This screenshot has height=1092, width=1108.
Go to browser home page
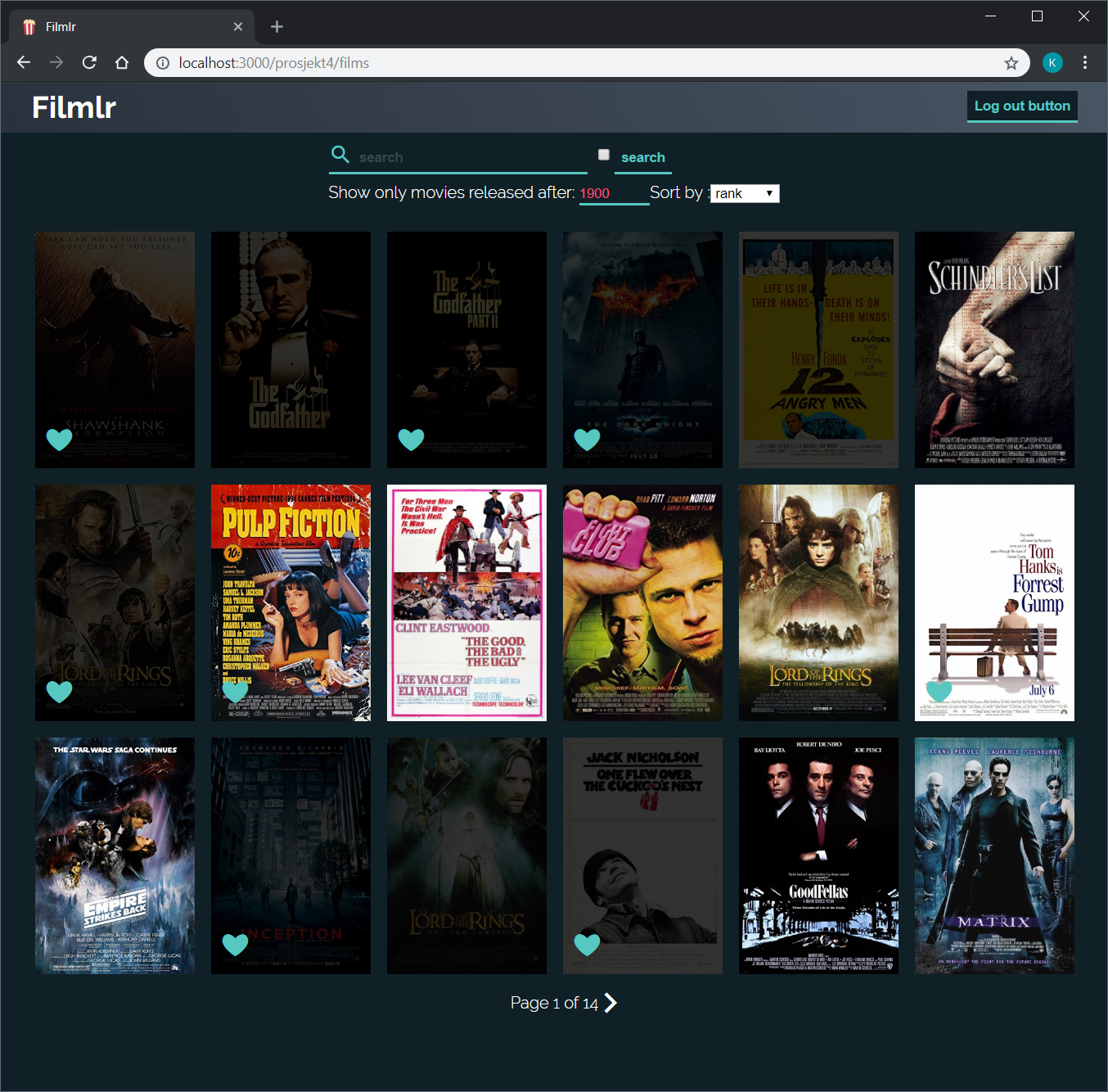coord(122,62)
